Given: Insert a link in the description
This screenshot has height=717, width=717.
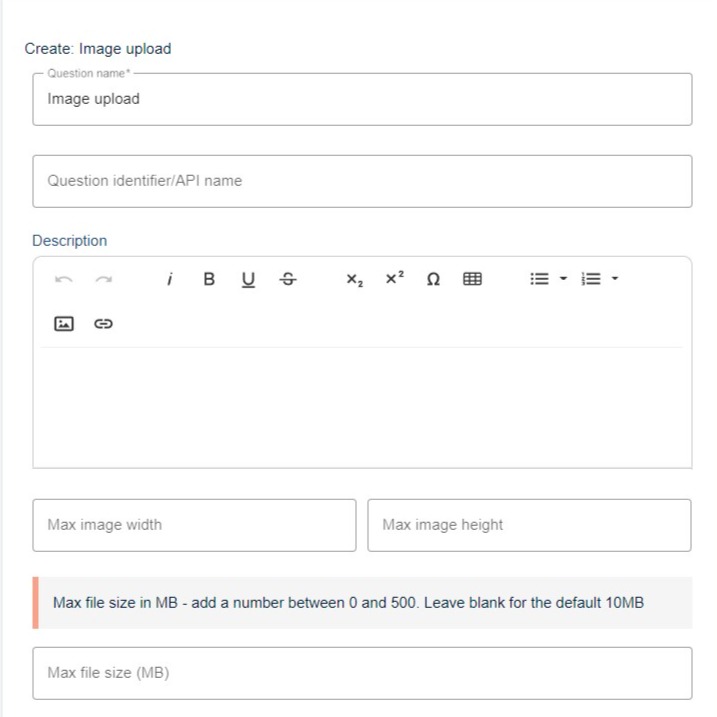Looking at the screenshot, I should [103, 324].
